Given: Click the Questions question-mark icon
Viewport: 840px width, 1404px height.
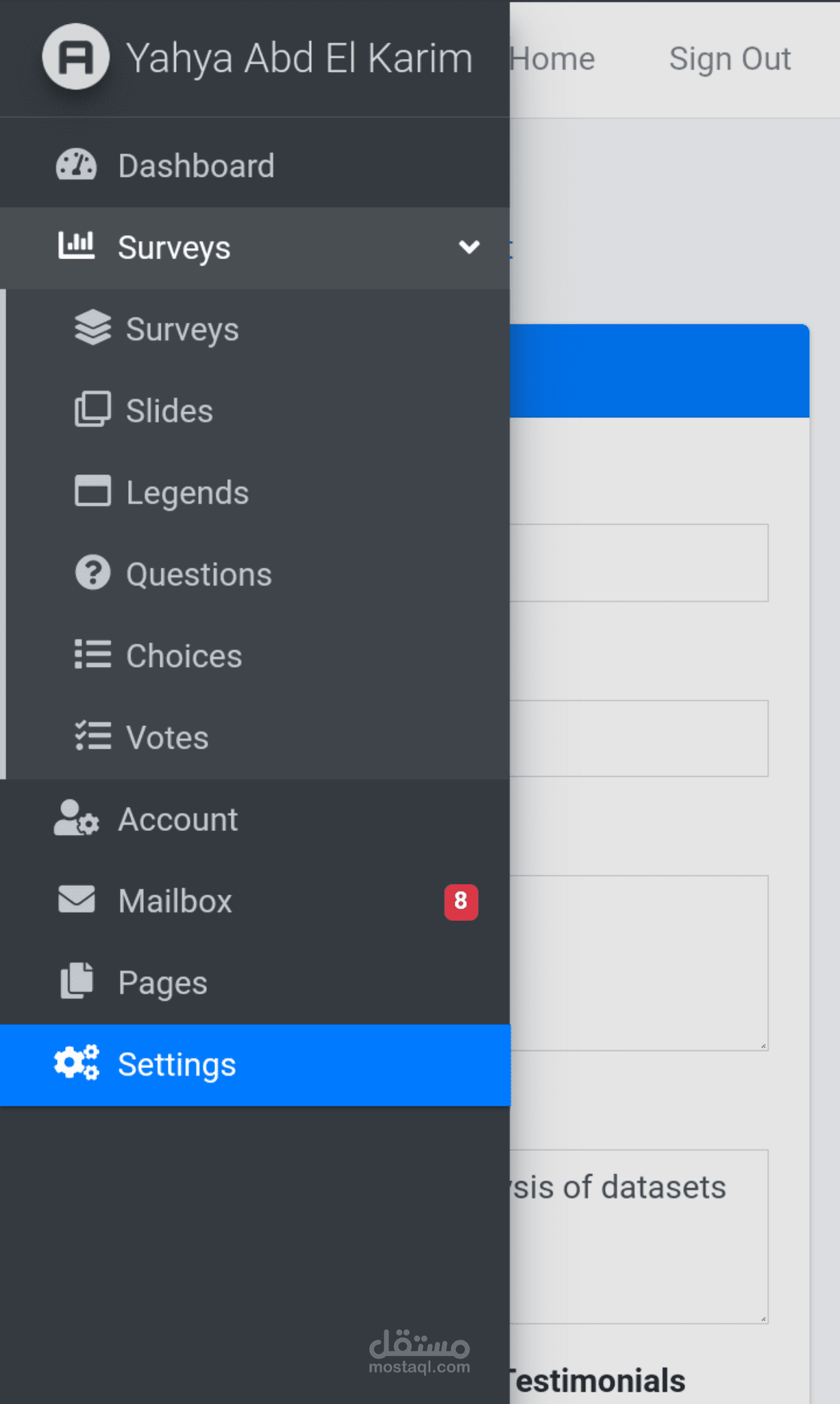Looking at the screenshot, I should click(x=92, y=572).
